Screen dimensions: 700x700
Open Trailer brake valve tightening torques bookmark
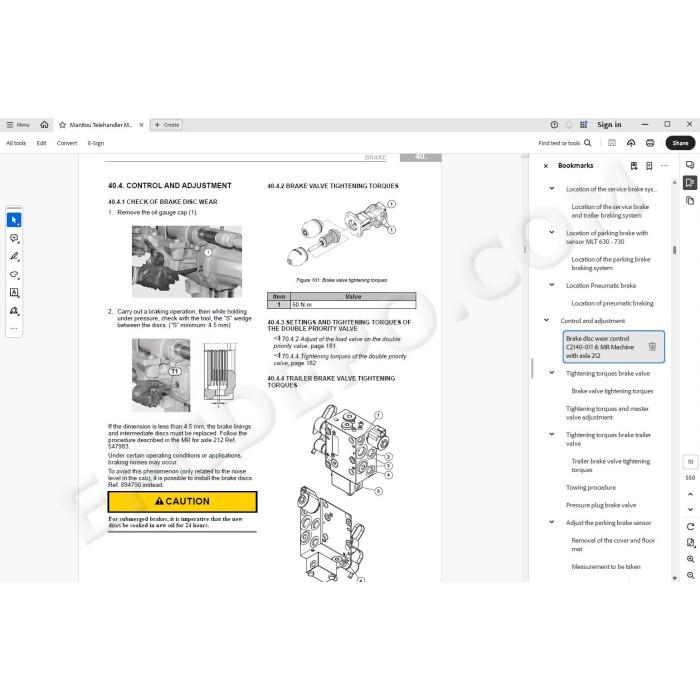[610, 465]
